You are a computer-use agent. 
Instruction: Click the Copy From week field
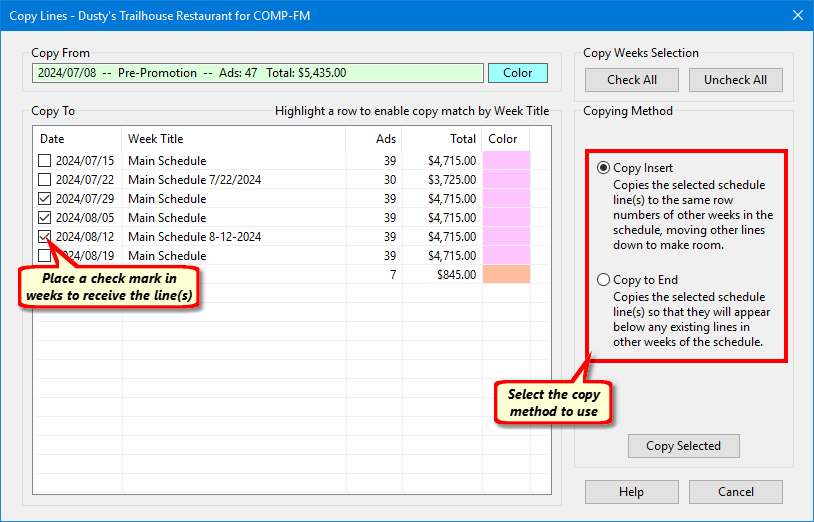(x=258, y=73)
